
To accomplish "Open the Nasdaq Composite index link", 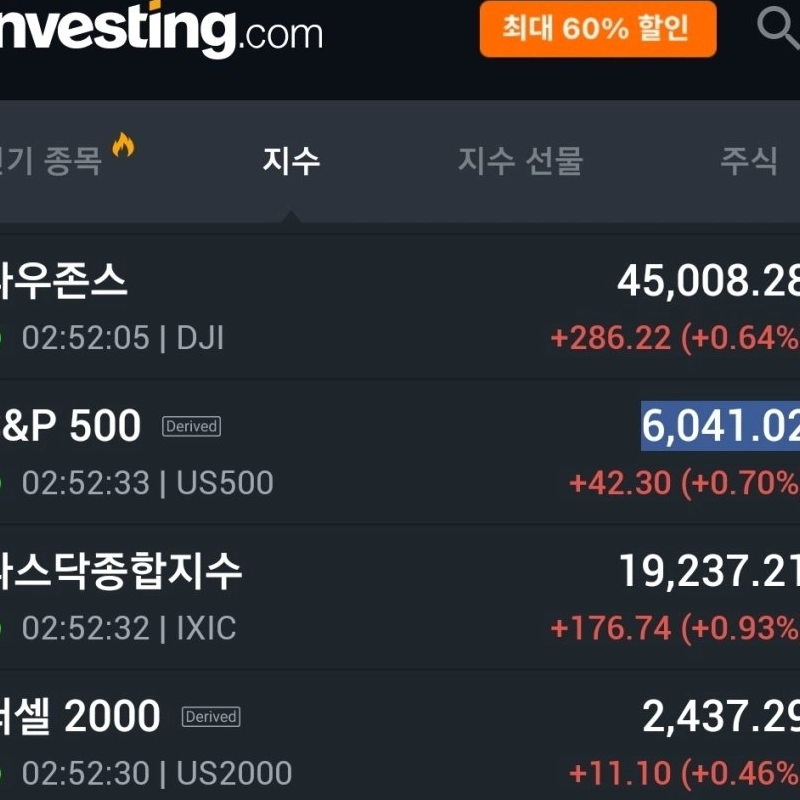I will (120, 572).
